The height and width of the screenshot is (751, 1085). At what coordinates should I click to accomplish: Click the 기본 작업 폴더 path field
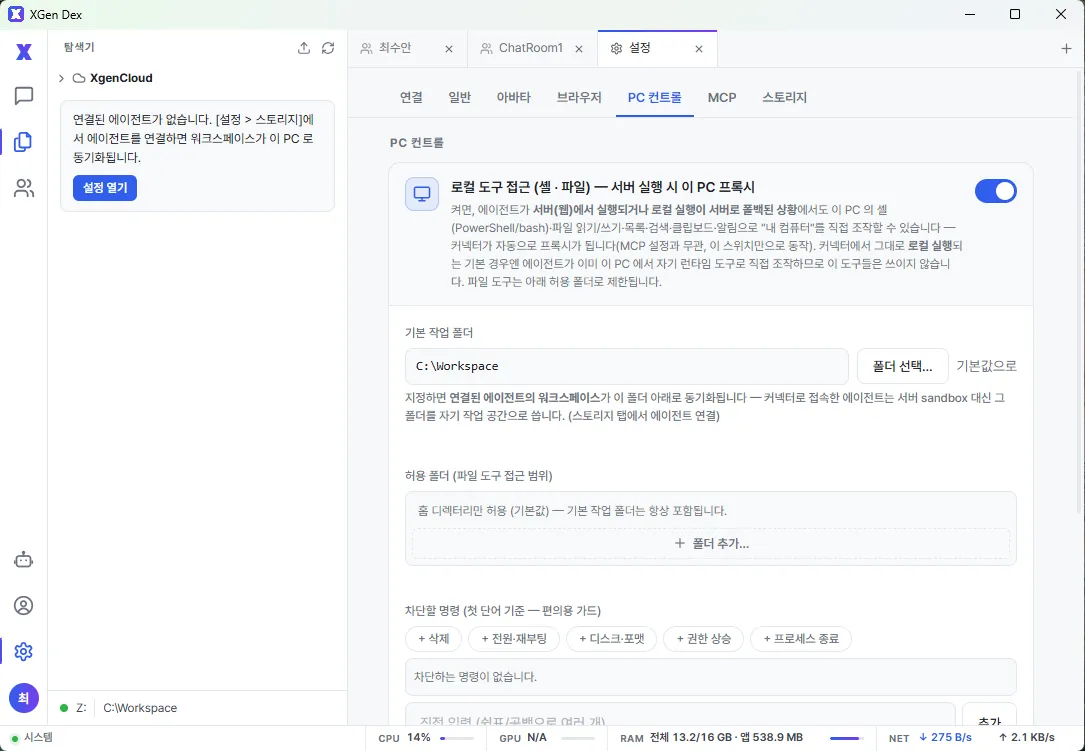[627, 366]
